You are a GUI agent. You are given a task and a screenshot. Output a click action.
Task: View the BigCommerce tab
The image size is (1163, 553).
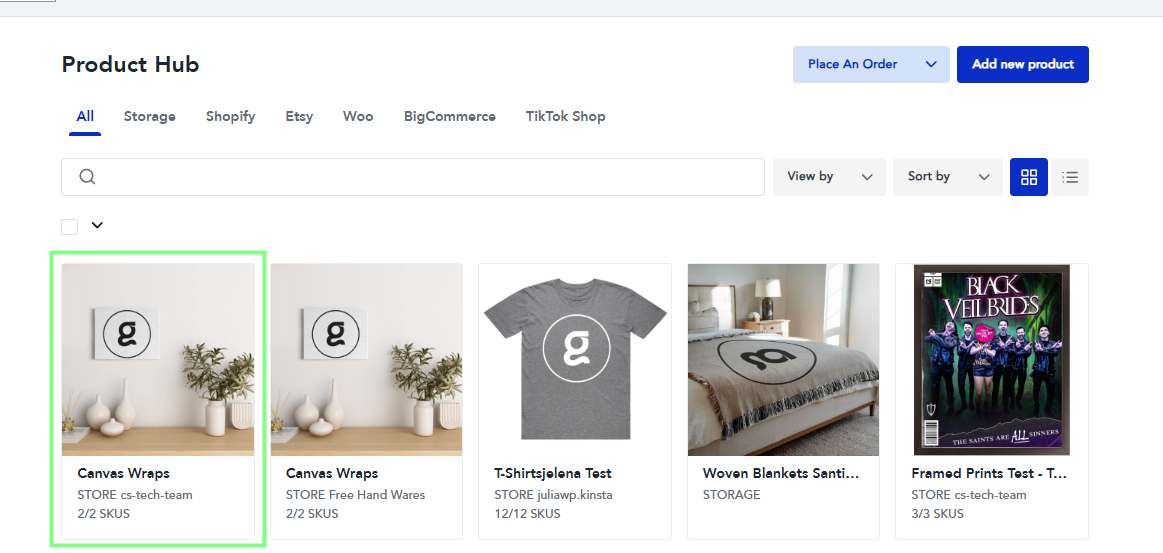pyautogui.click(x=449, y=117)
